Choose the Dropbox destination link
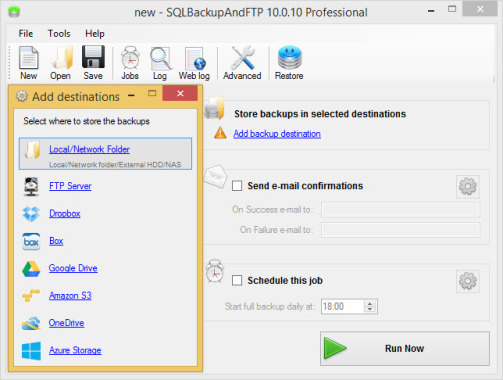 coord(65,214)
